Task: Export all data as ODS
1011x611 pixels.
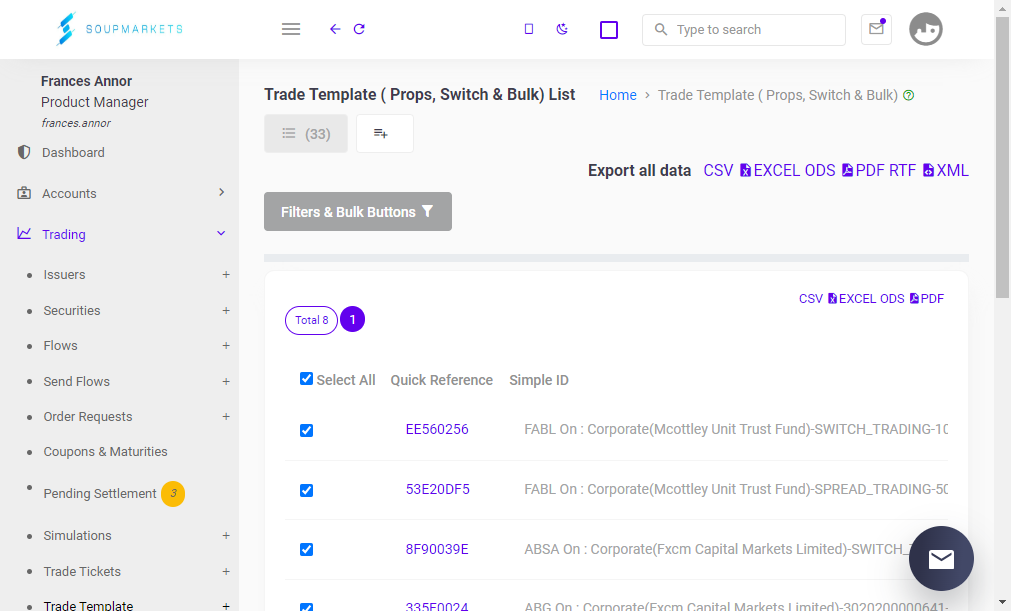Action: (x=820, y=170)
